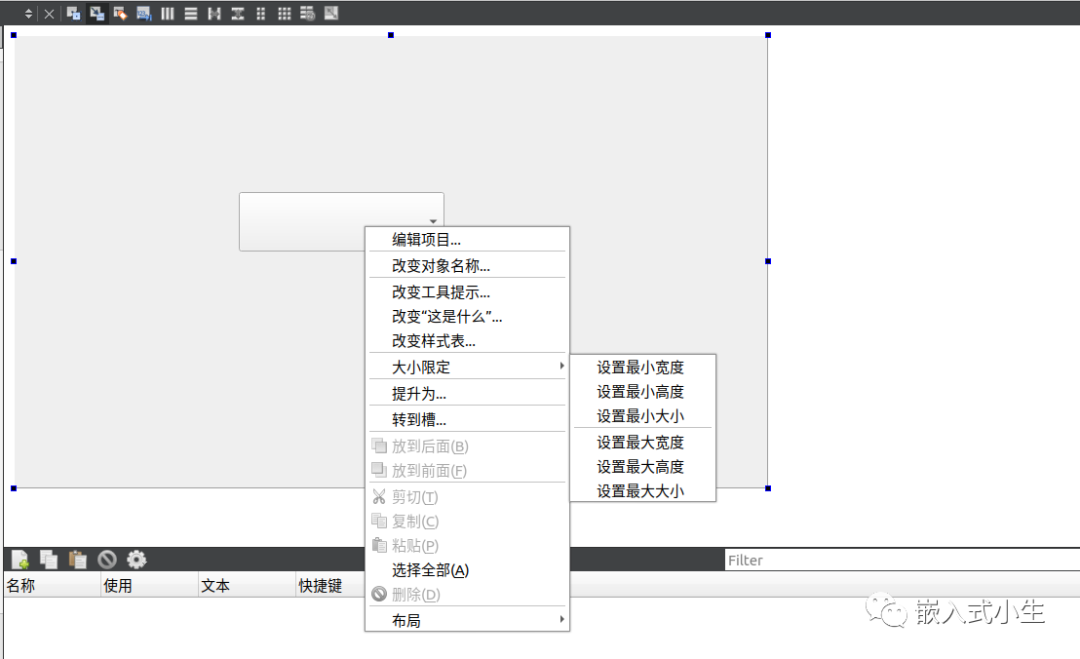Click Lay Out Horizontally in Splitter icon
This screenshot has width=1080, height=659.
[x=213, y=13]
